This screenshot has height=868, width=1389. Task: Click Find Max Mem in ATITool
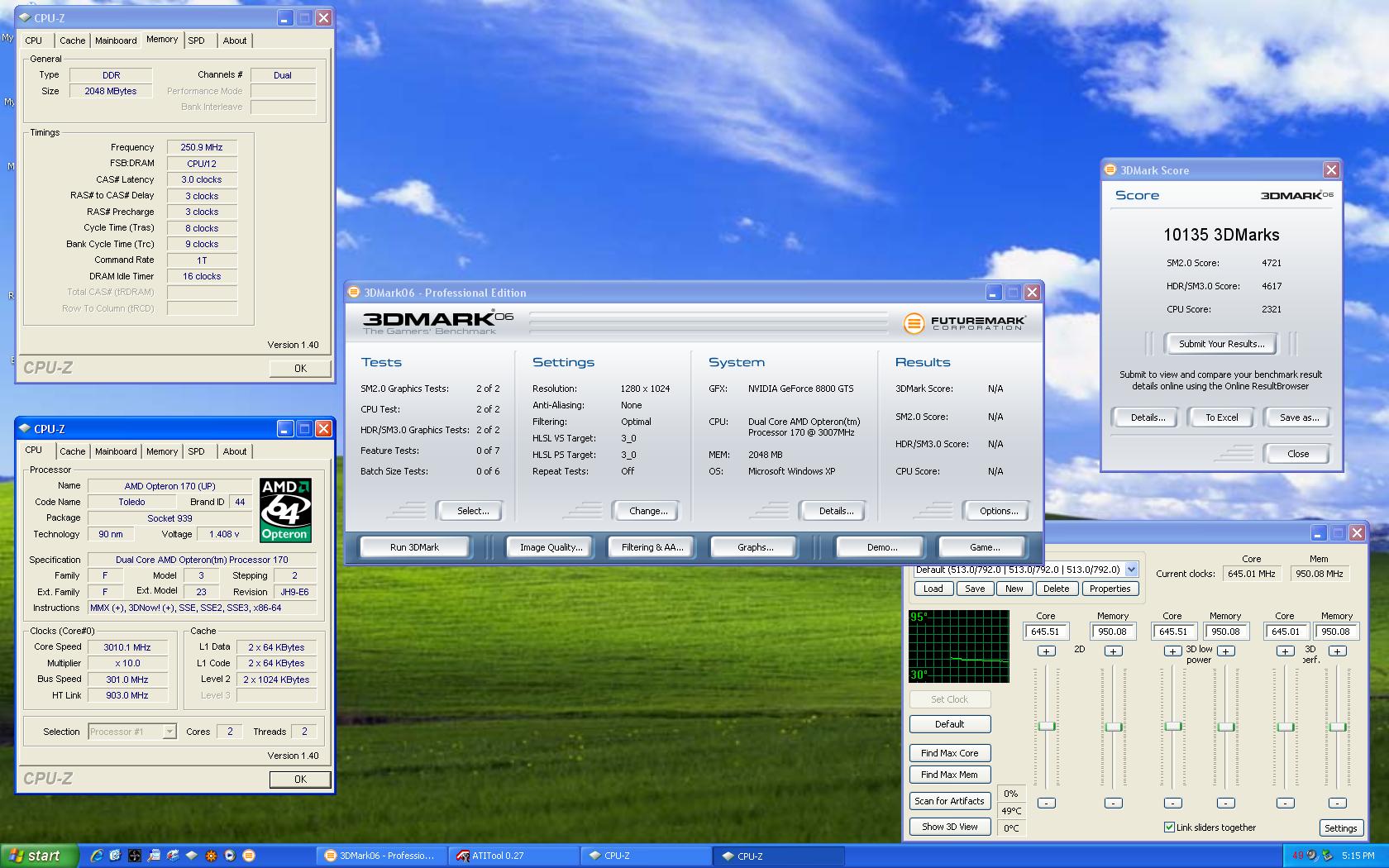click(950, 775)
